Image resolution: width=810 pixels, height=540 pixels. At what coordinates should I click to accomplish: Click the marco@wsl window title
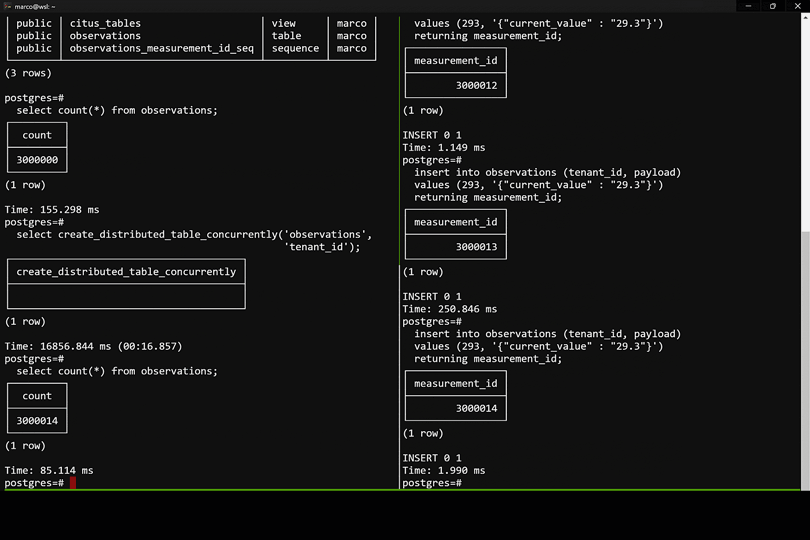(x=35, y=7)
